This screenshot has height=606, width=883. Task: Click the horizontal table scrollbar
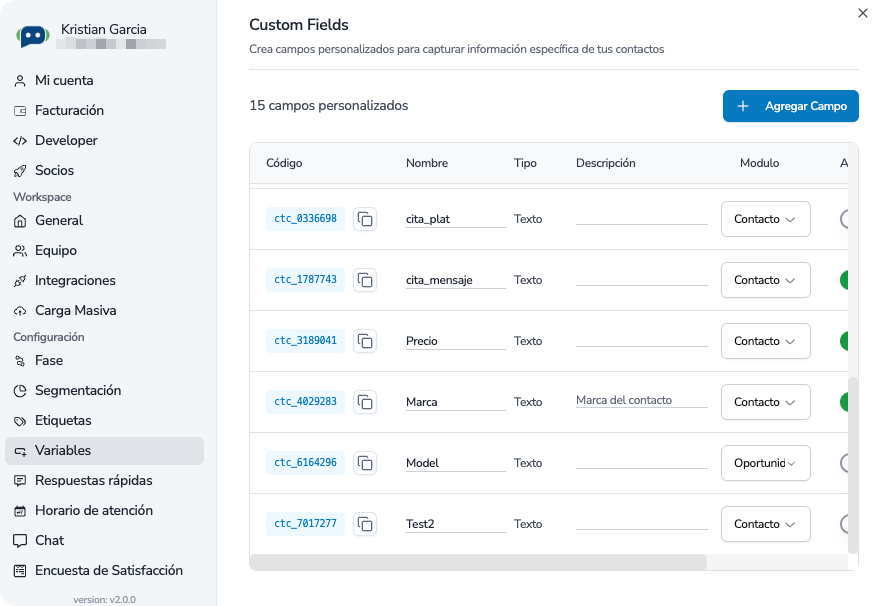(478, 562)
